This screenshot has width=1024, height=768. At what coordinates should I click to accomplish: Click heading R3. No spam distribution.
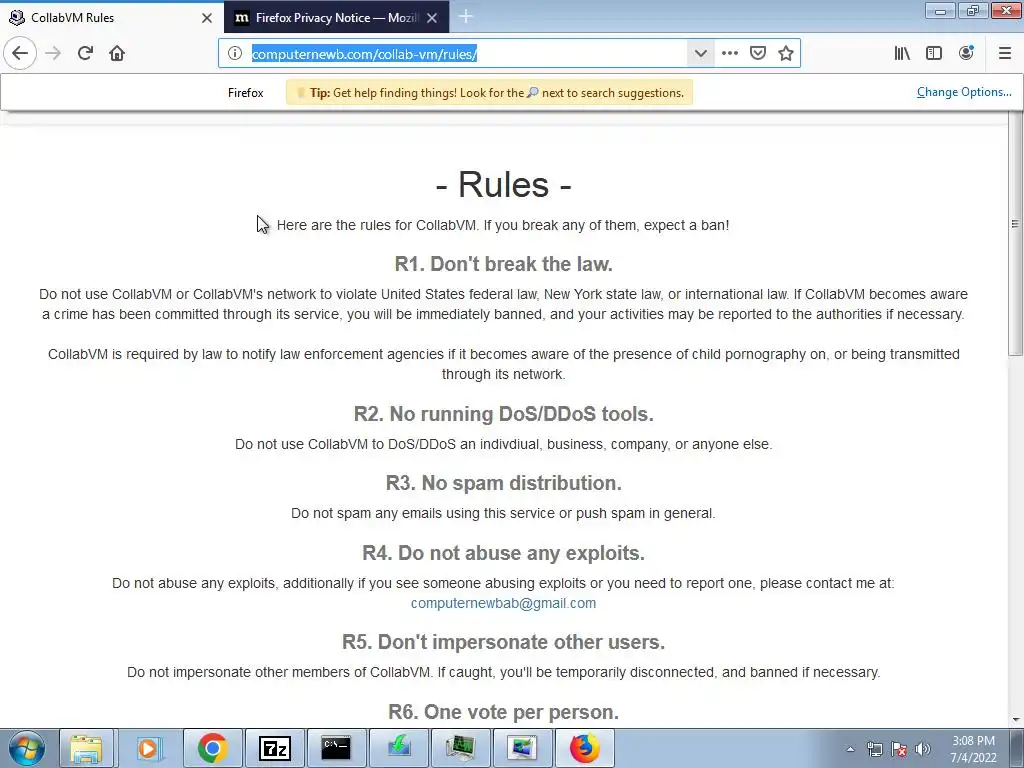click(x=504, y=483)
